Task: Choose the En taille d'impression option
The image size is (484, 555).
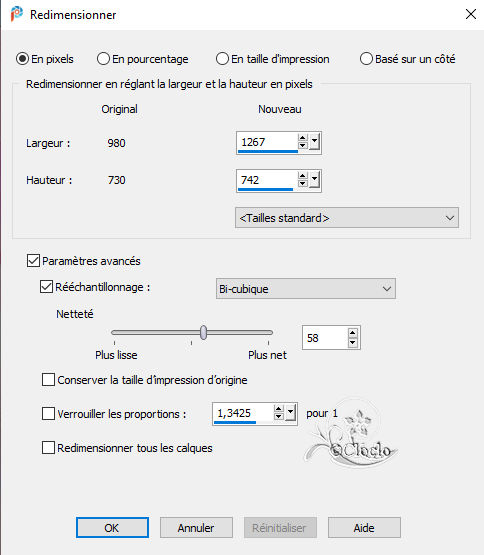Action: 222,59
